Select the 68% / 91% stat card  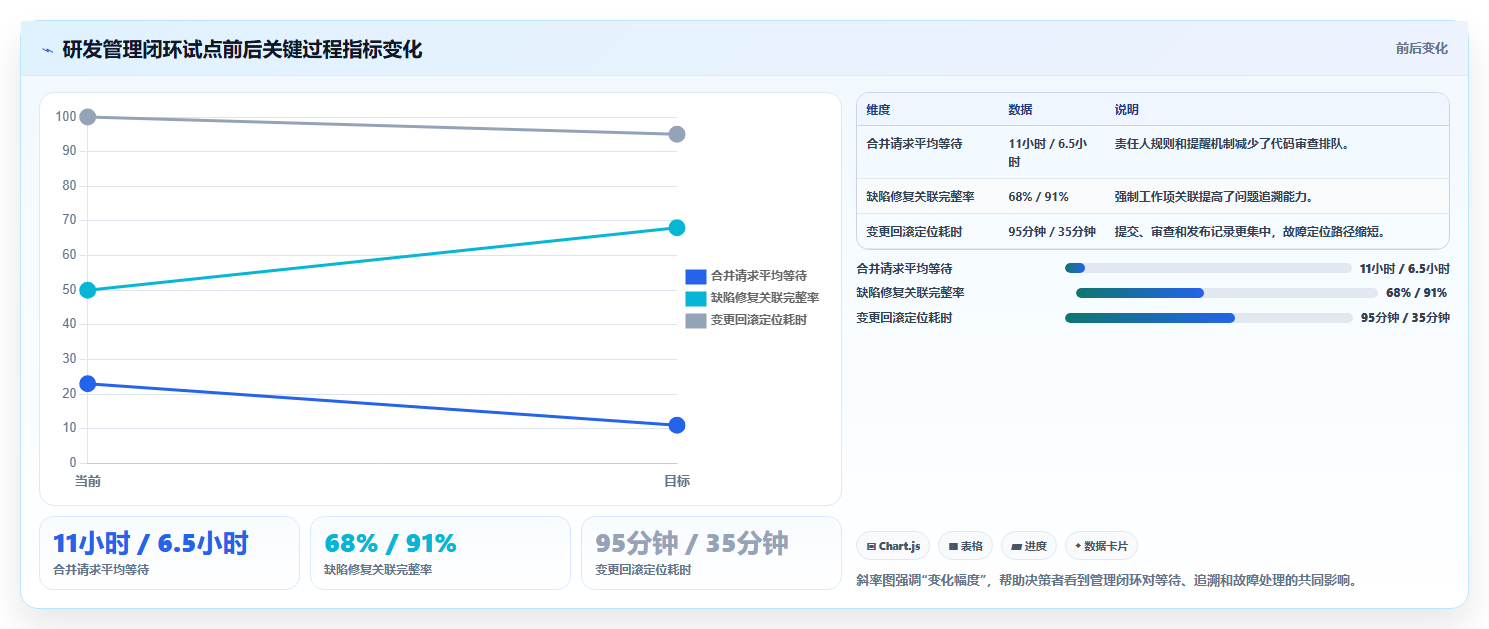click(440, 553)
